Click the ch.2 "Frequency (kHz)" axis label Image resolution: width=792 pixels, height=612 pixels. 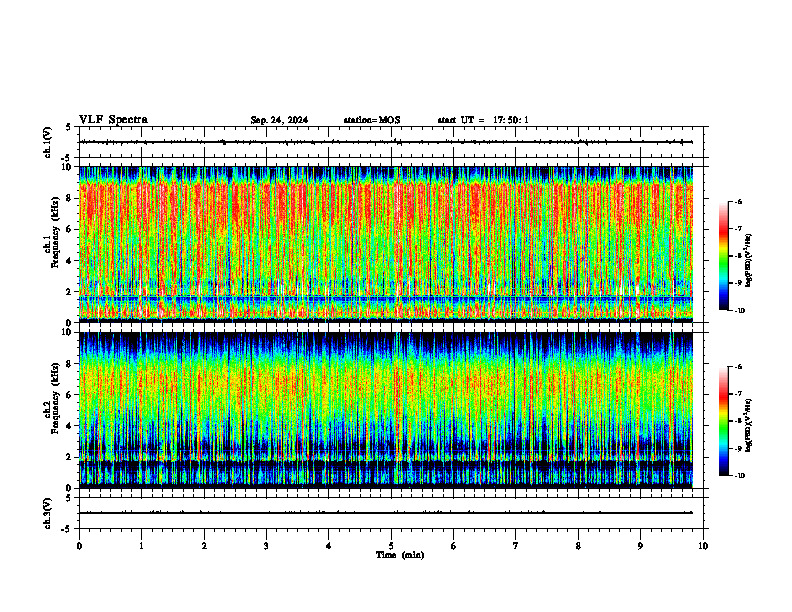pos(55,398)
